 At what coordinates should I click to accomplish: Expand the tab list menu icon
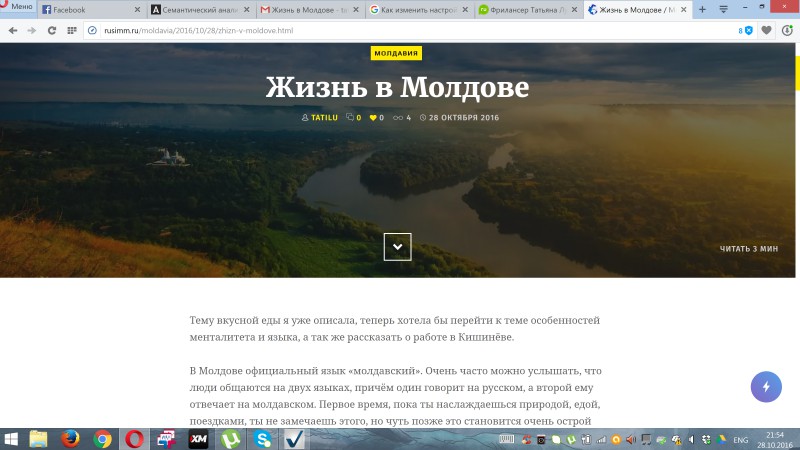pos(723,9)
